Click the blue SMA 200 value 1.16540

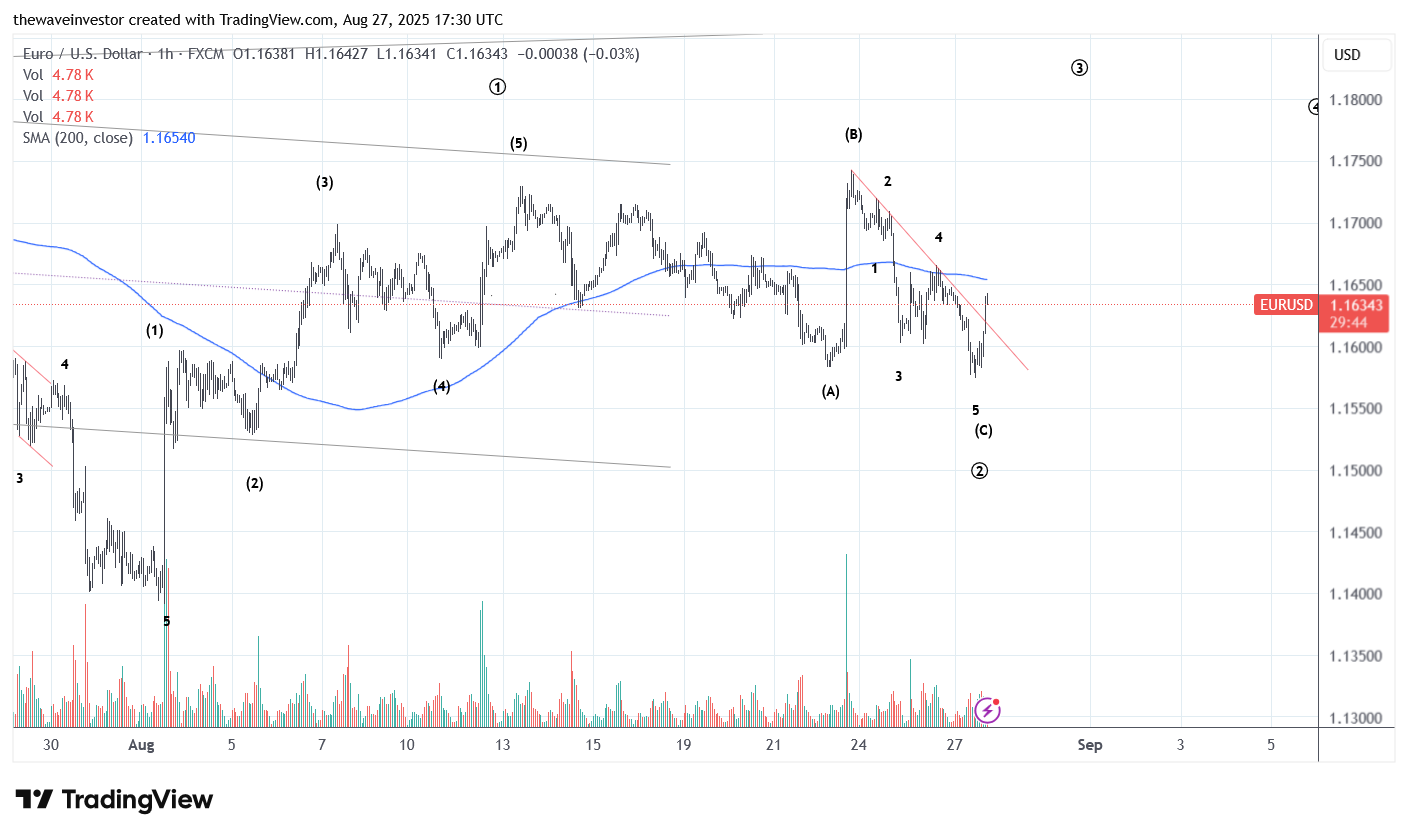click(x=169, y=138)
